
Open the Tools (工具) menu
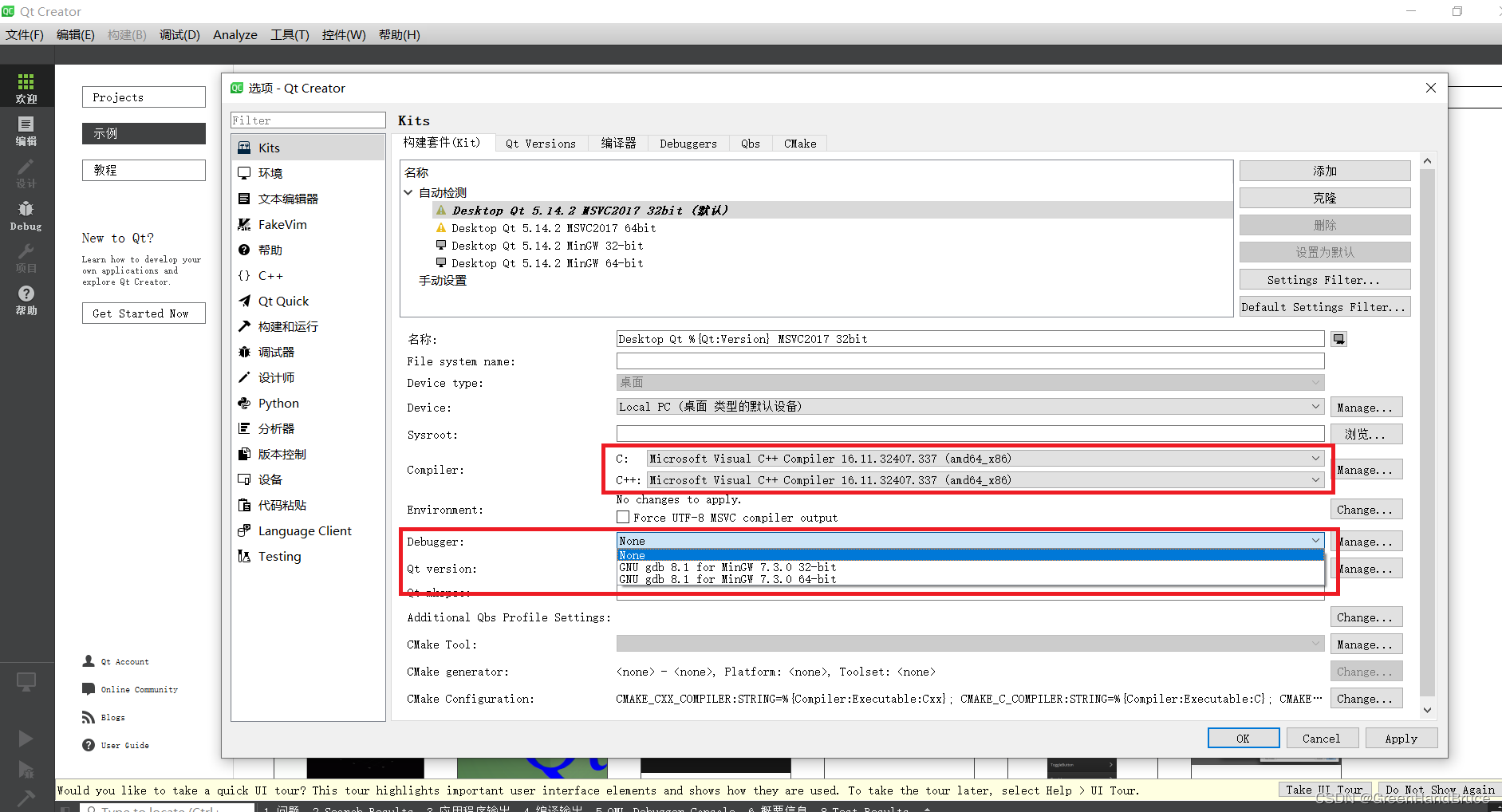click(x=290, y=34)
